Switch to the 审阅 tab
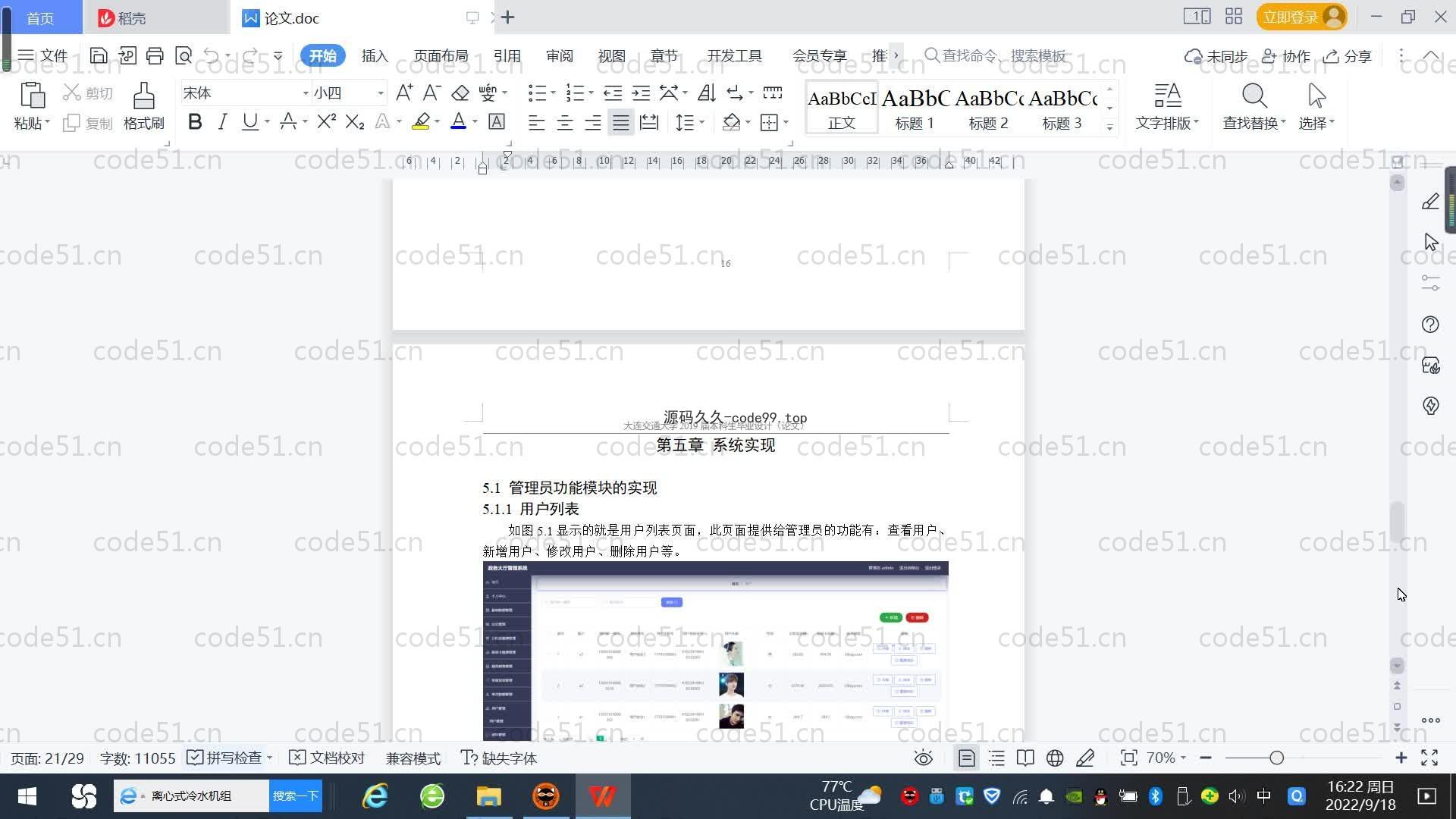This screenshot has height=819, width=1456. (x=560, y=56)
